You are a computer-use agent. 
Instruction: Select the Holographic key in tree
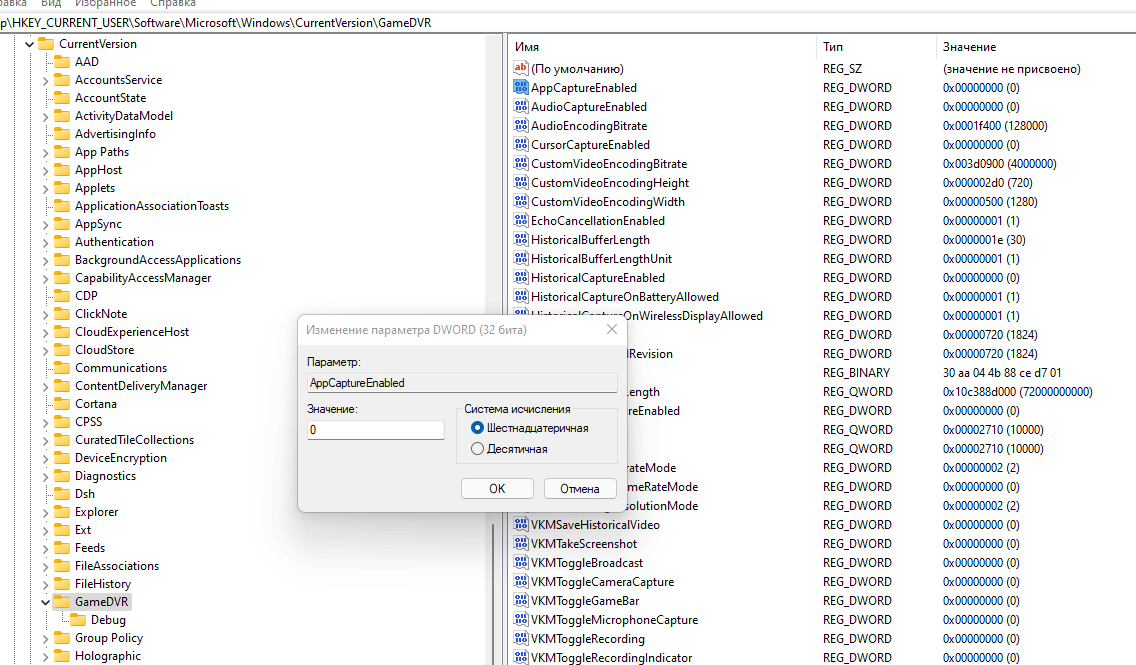tap(108, 656)
